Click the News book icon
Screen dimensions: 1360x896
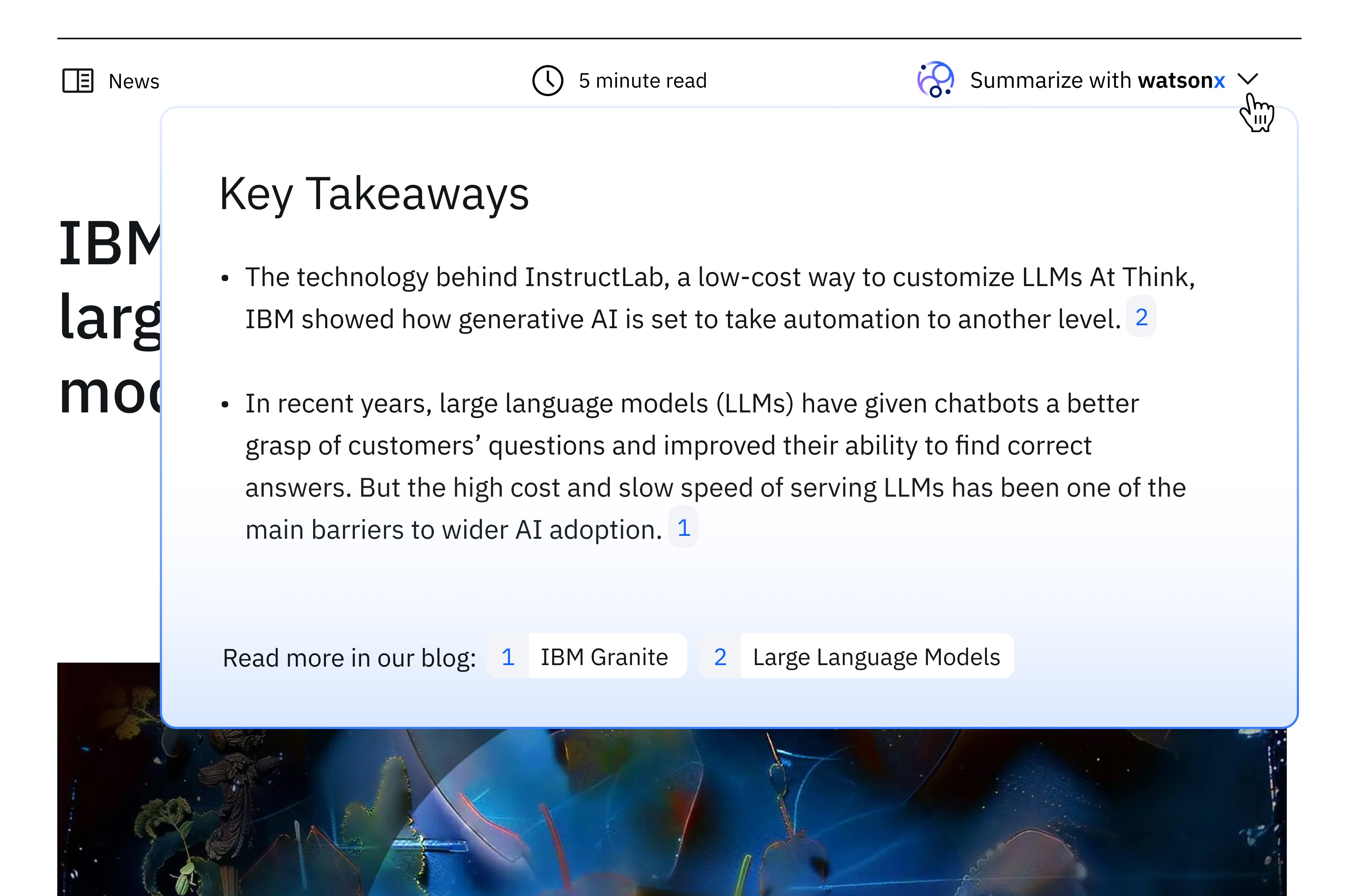[78, 81]
